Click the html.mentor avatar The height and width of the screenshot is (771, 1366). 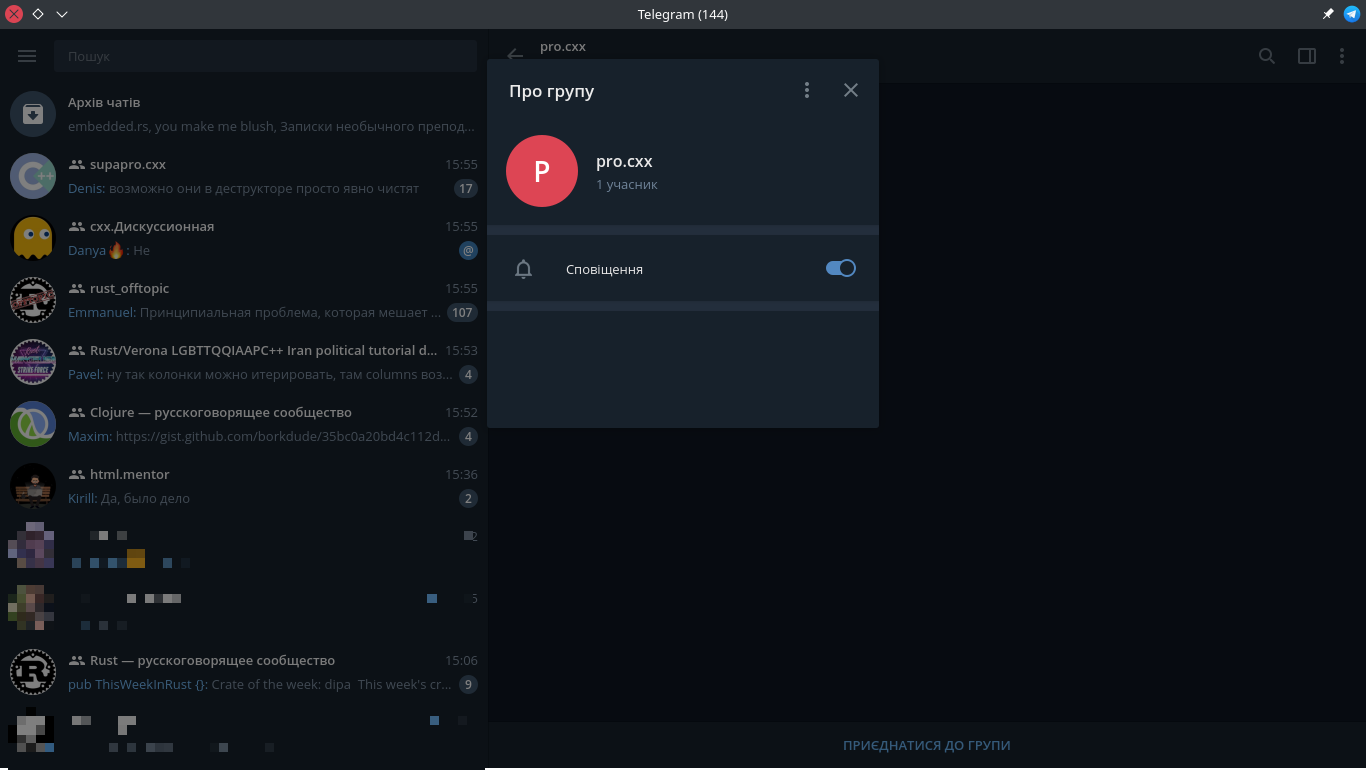[33, 486]
